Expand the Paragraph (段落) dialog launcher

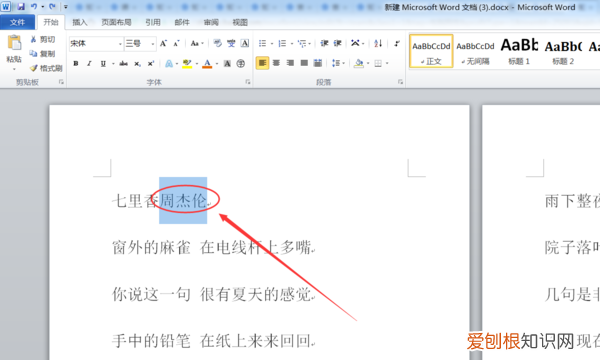(400, 82)
